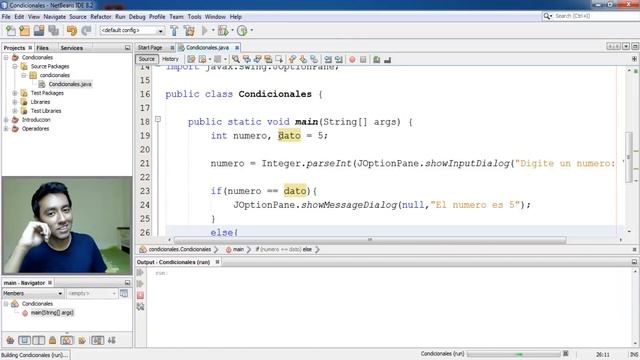Click the editor horizontal scrollbar
The height and width of the screenshot is (360, 640).
tap(370, 240)
